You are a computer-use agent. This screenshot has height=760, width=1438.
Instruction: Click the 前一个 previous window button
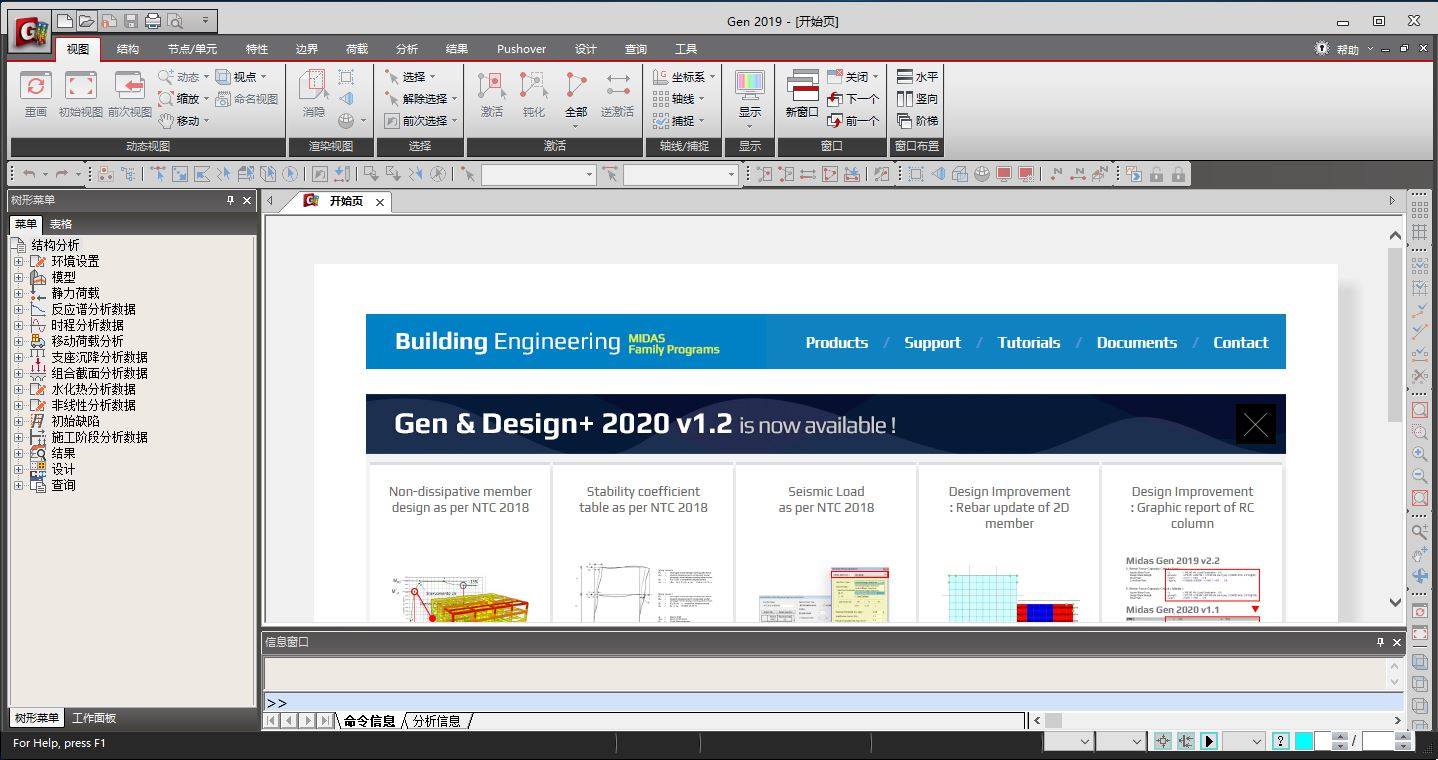coord(853,121)
